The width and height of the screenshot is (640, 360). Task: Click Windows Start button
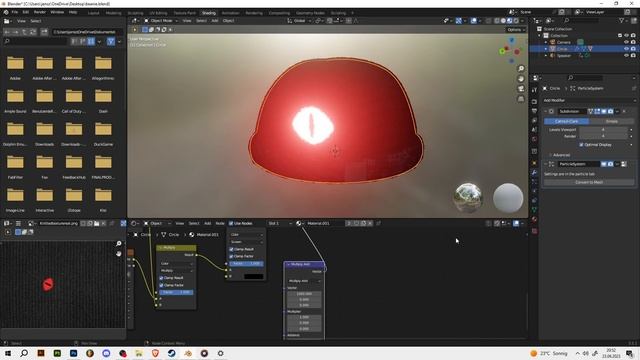pos(8,353)
